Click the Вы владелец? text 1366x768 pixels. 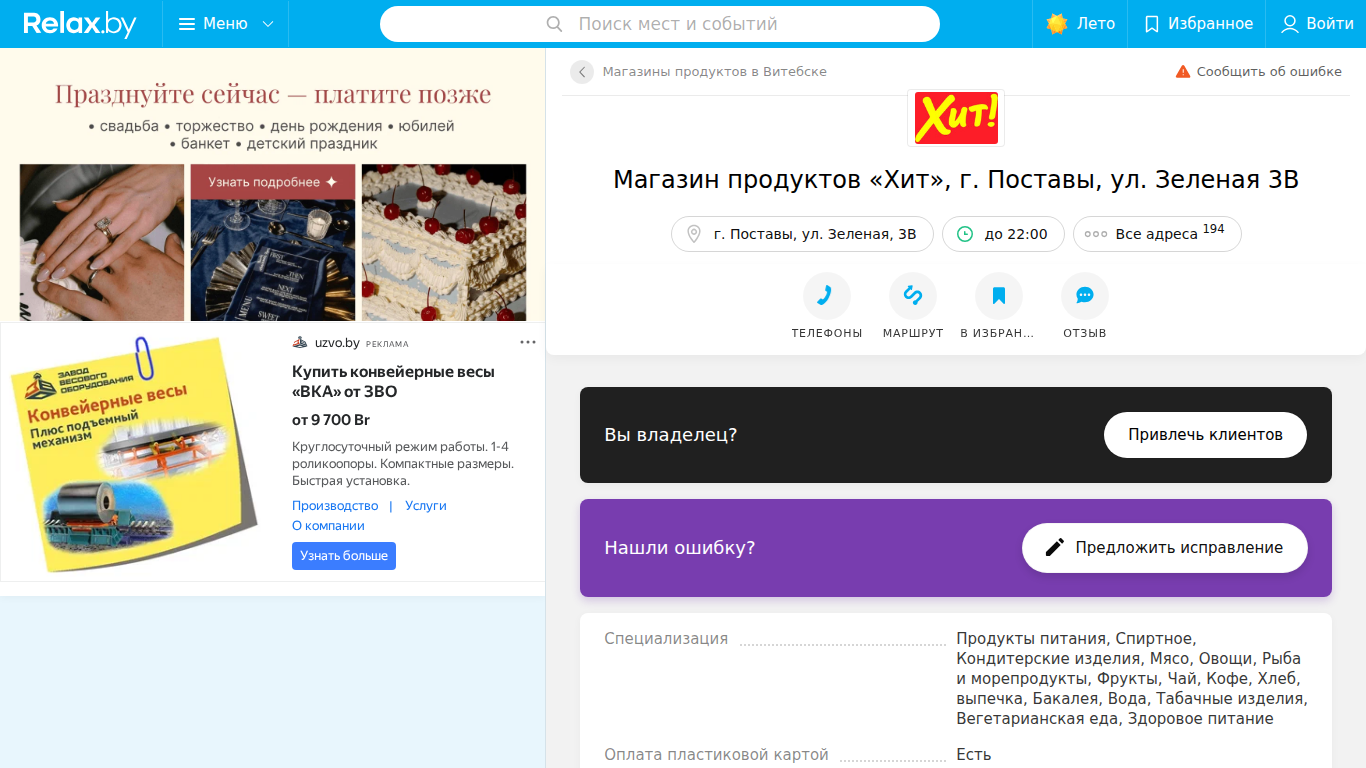click(670, 435)
